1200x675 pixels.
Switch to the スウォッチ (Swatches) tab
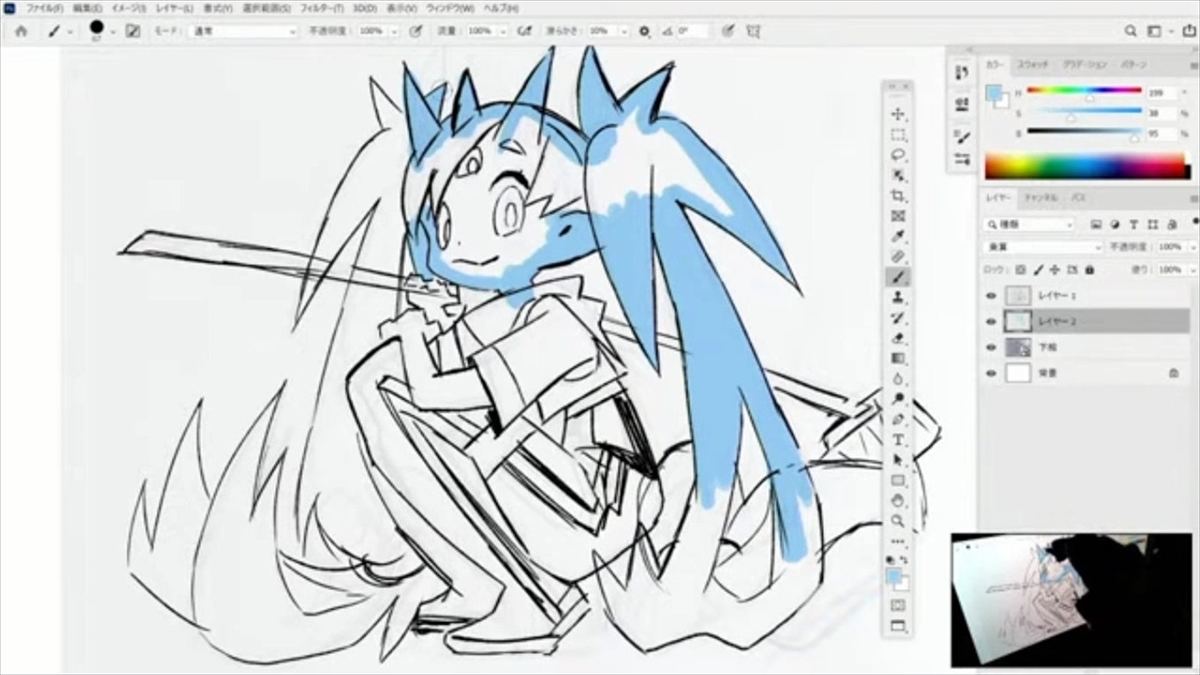(x=1032, y=64)
